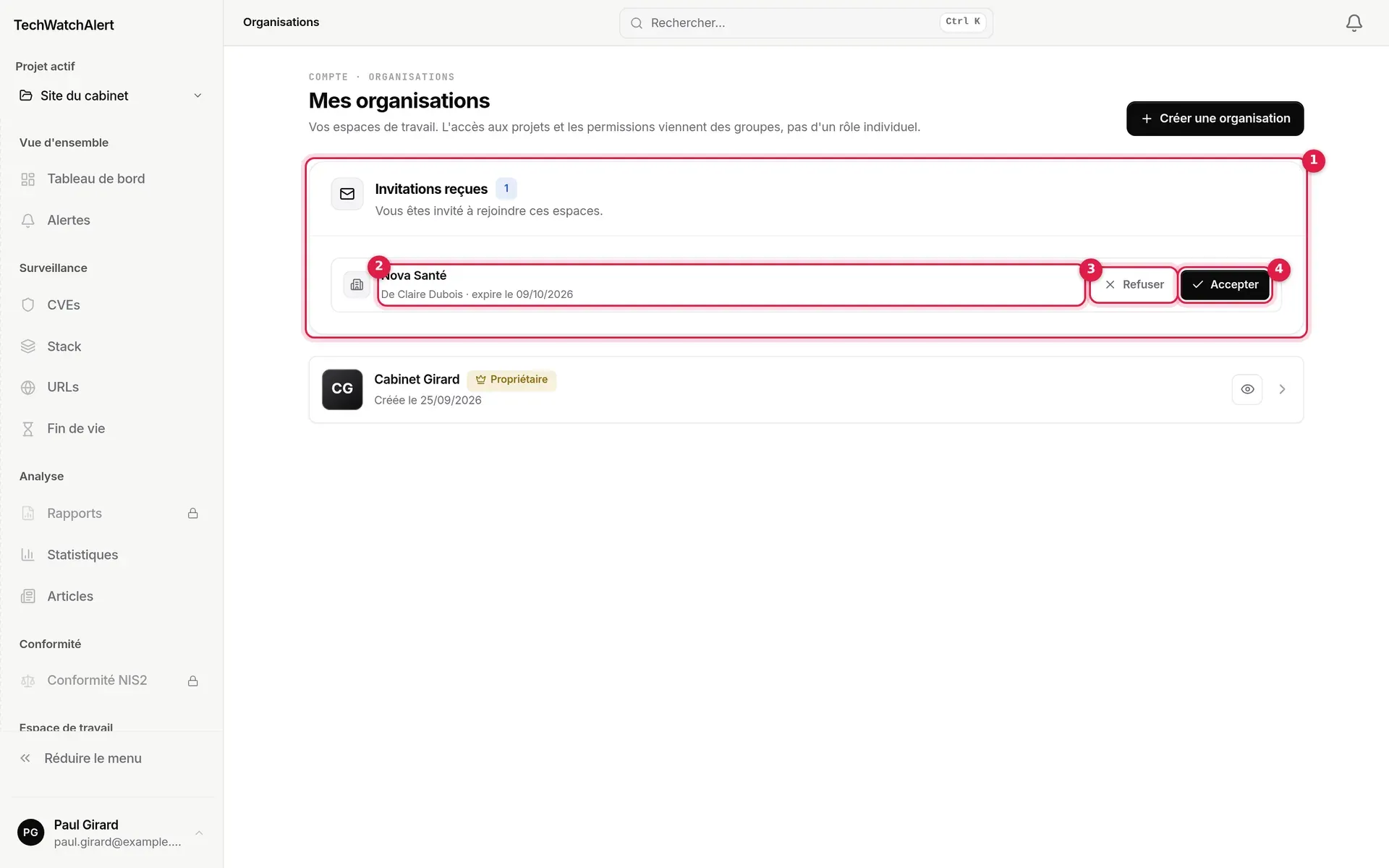The image size is (1389, 868).
Task: Click the TechWatchAlert logo text
Action: pyautogui.click(x=64, y=25)
